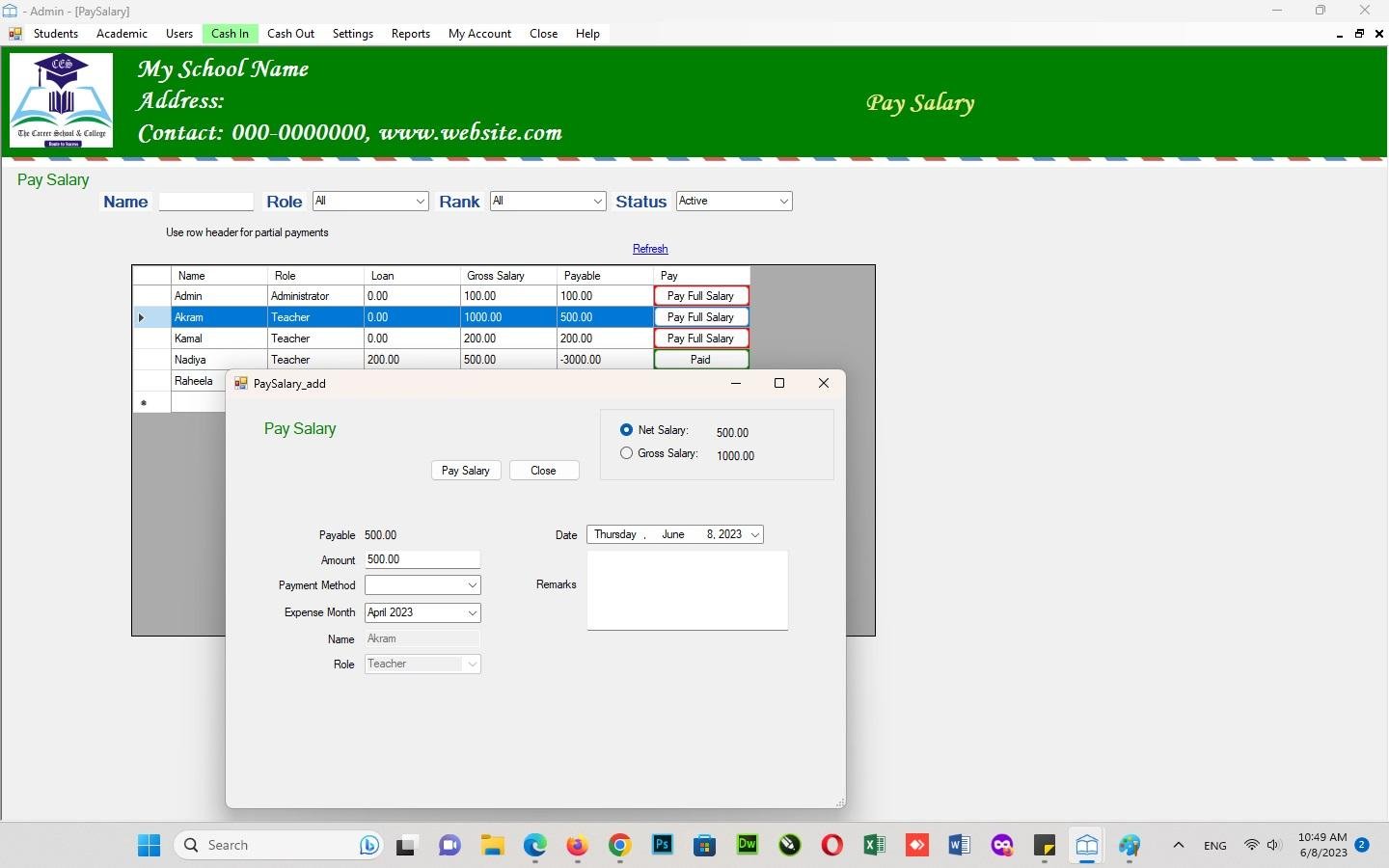Select the Gross Salary radio button
This screenshot has height=868, width=1389.
pyautogui.click(x=627, y=453)
